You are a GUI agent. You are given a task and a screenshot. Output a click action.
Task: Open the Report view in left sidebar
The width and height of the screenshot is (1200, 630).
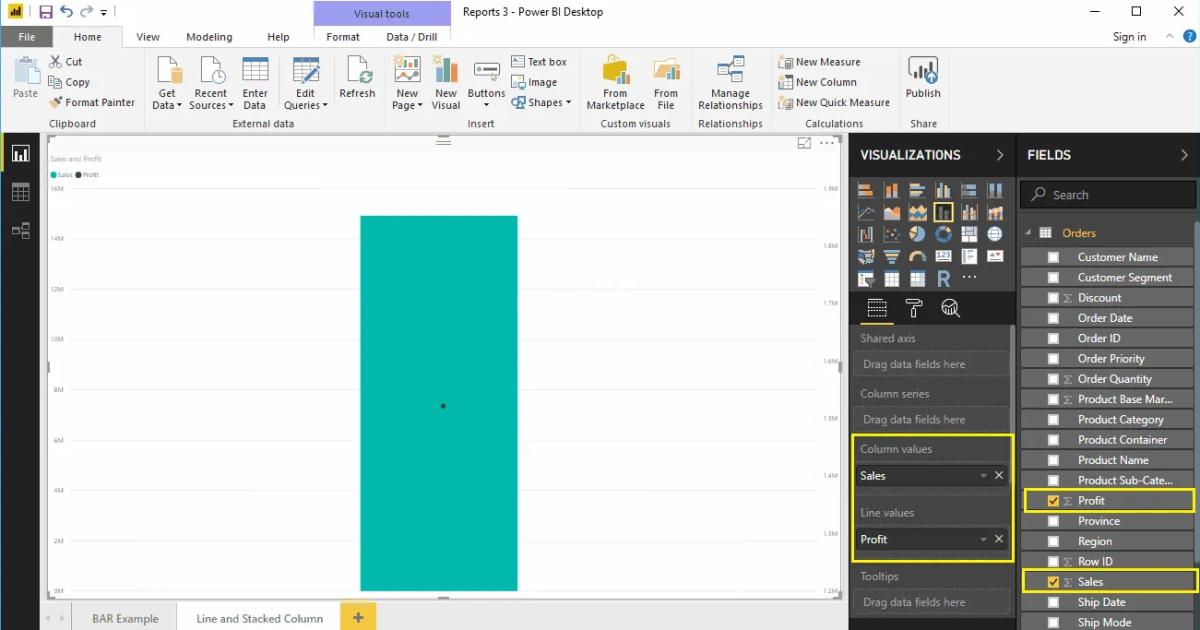[x=21, y=154]
